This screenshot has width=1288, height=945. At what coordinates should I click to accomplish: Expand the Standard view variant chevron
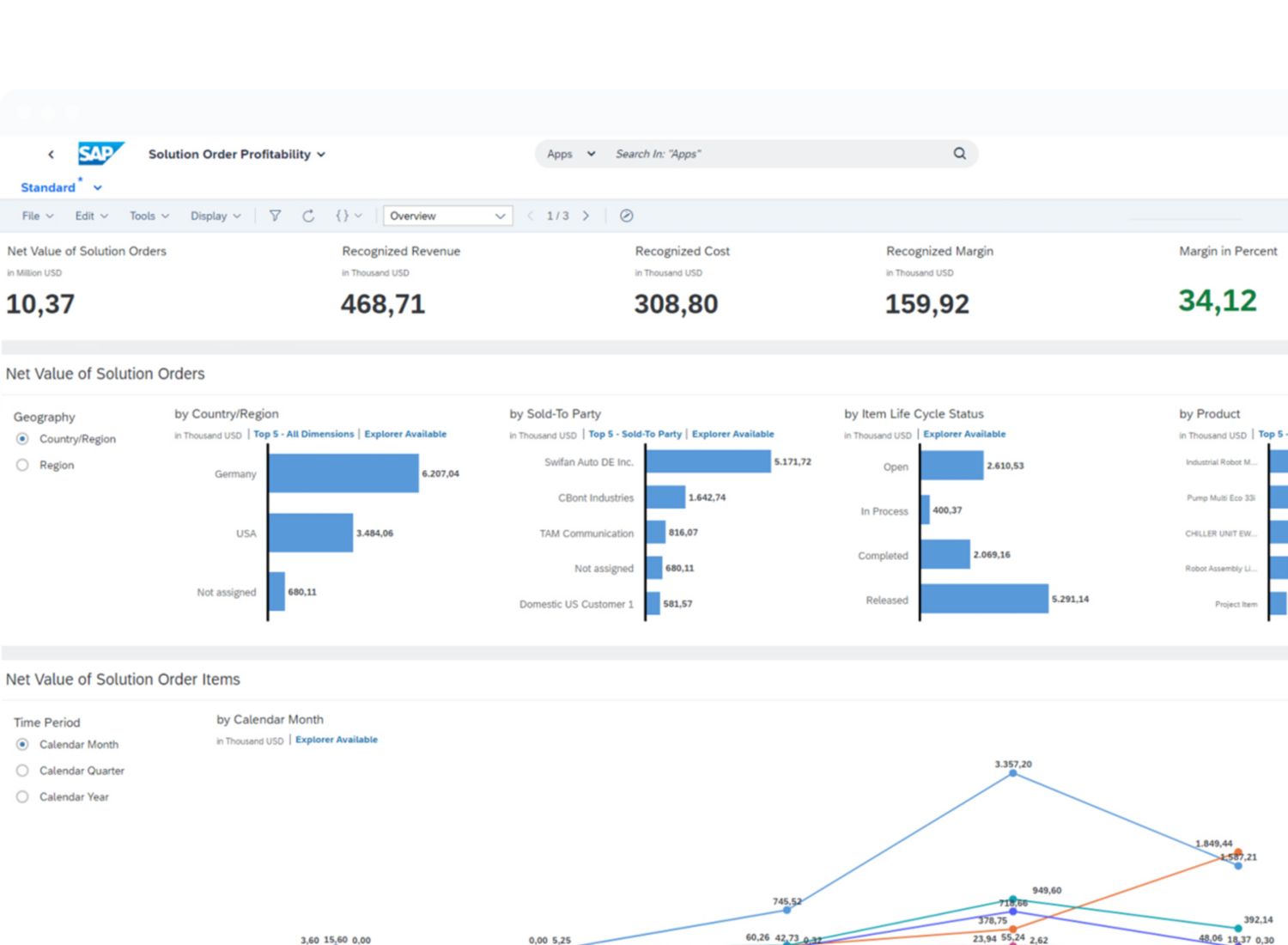98,187
